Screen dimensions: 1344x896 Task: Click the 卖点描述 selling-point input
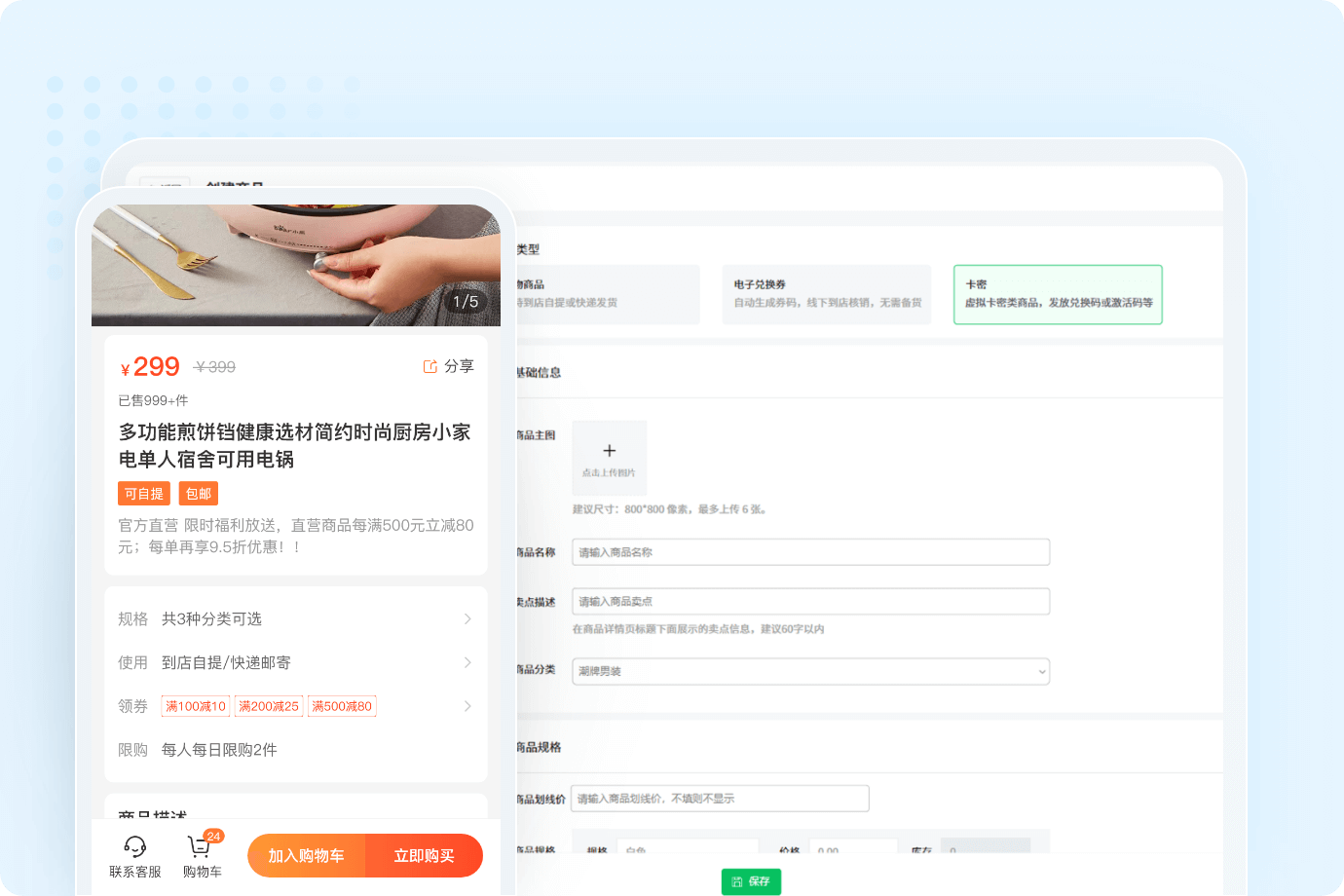coord(810,601)
